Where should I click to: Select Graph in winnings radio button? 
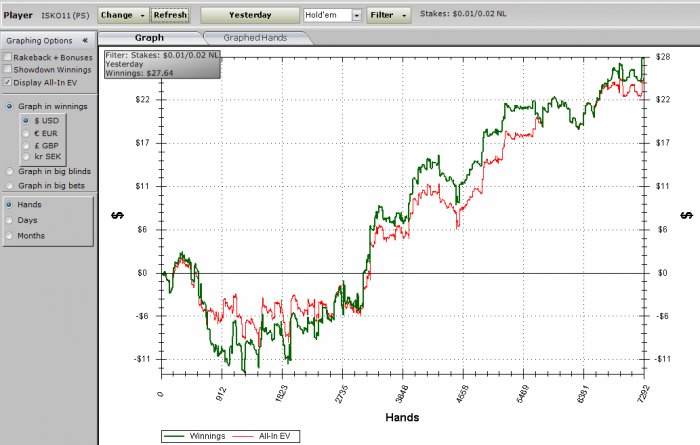(x=9, y=106)
